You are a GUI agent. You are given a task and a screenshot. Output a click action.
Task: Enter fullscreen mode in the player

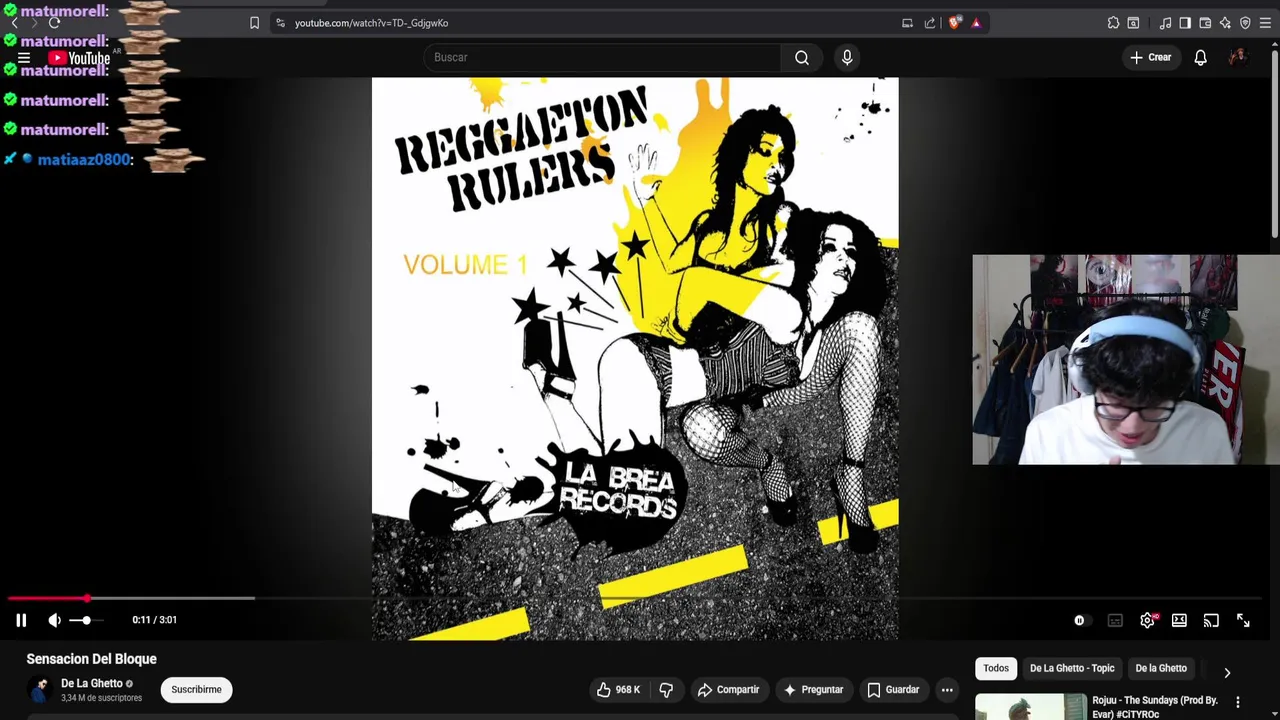click(1243, 621)
